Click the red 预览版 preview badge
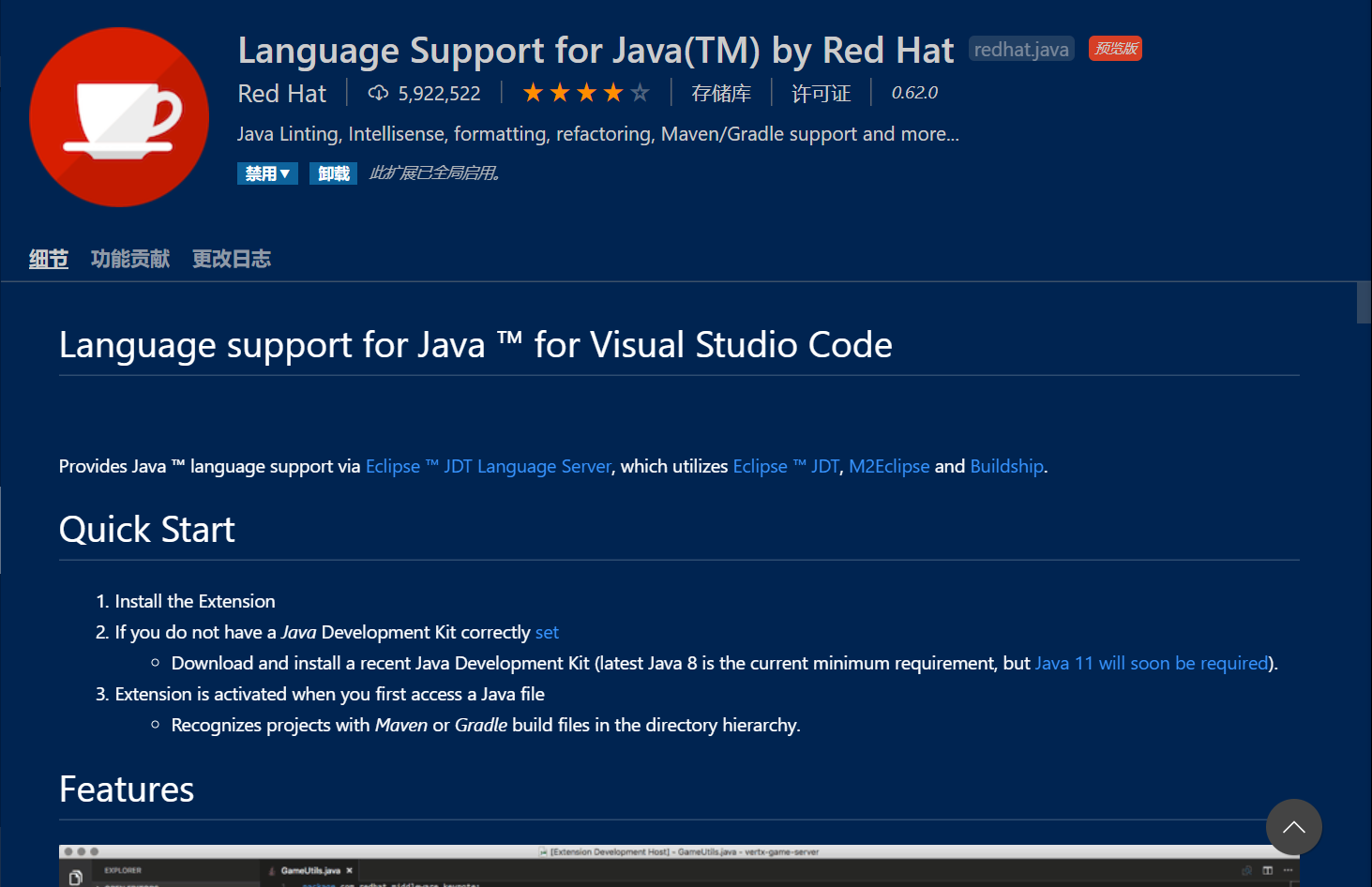The image size is (1372, 887). point(1115,49)
